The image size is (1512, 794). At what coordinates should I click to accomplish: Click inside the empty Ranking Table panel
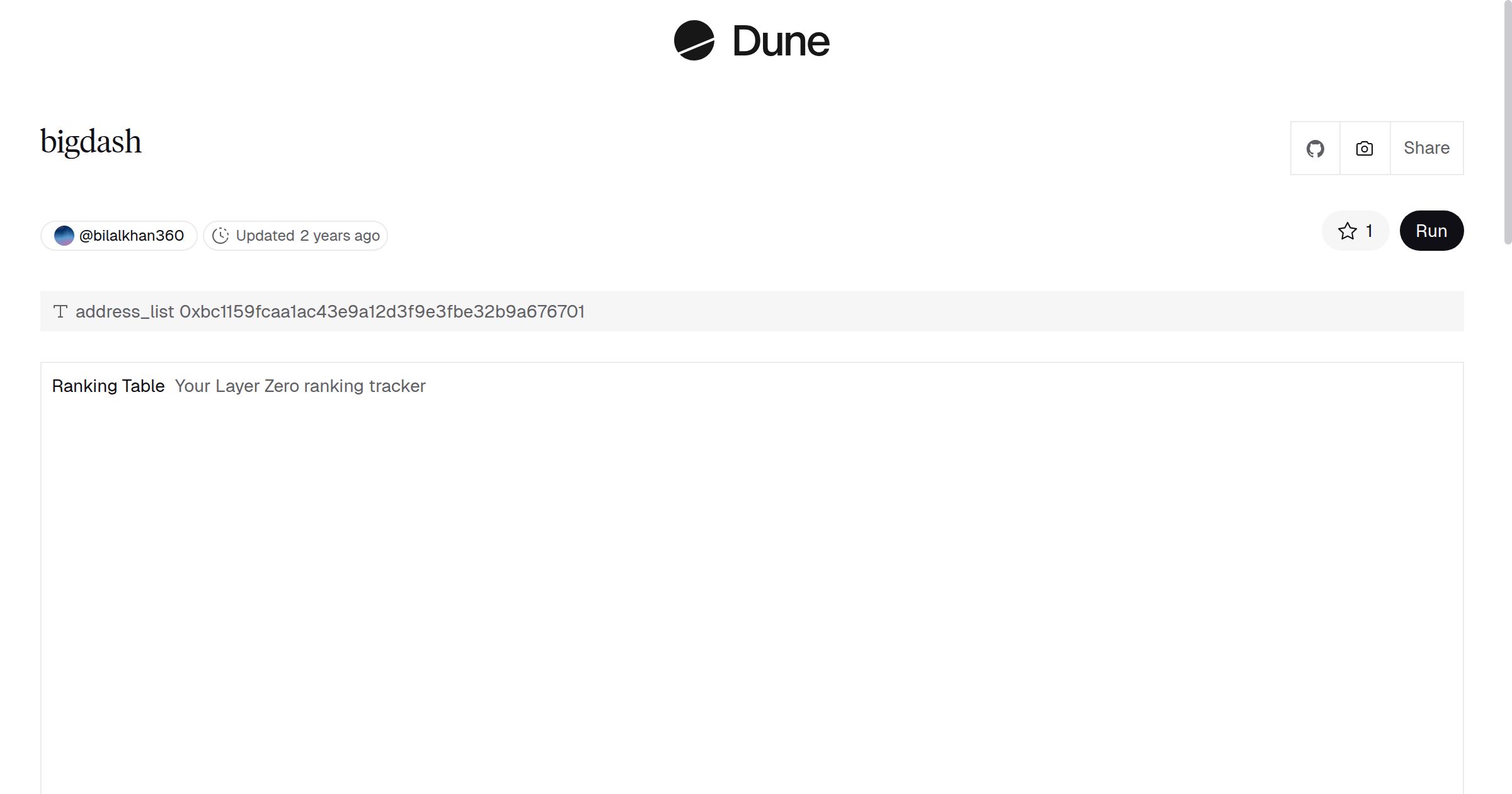click(751, 586)
